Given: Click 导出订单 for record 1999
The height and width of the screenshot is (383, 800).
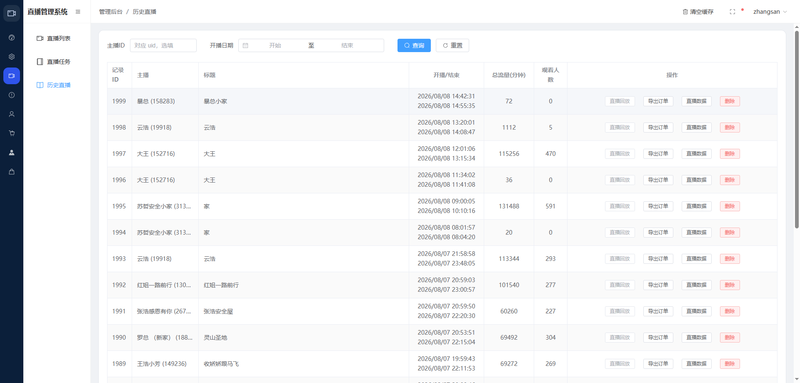Looking at the screenshot, I should click(658, 101).
